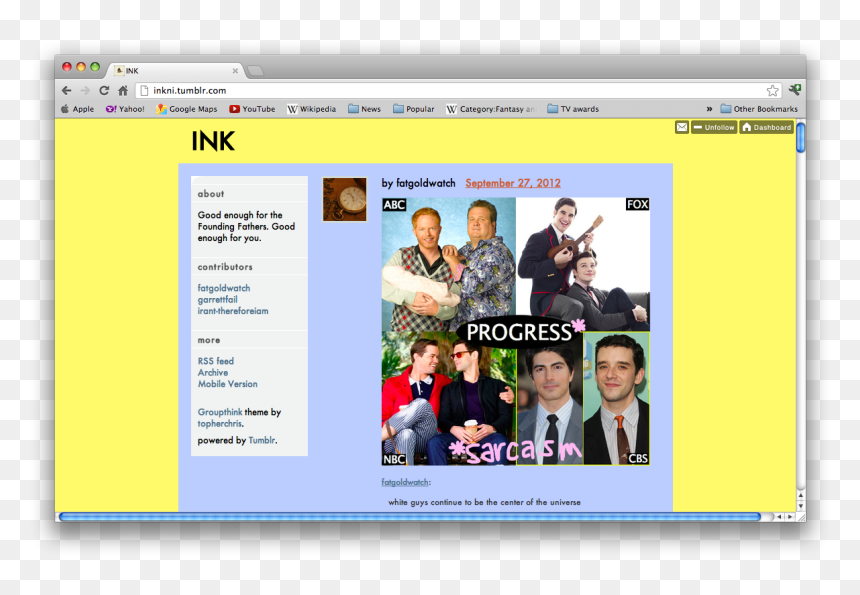The image size is (860, 595).
Task: Open the fatgoldwatch contributor link
Action: (224, 288)
